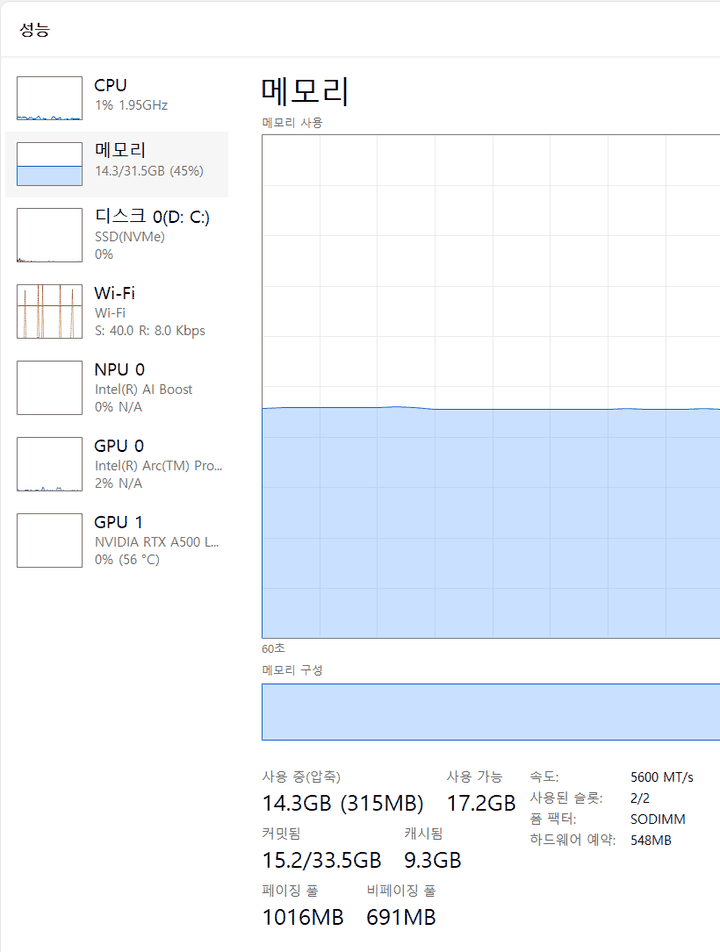Click the 15.2/33.5GB committed value
The height and width of the screenshot is (952, 720).
pyautogui.click(x=322, y=860)
